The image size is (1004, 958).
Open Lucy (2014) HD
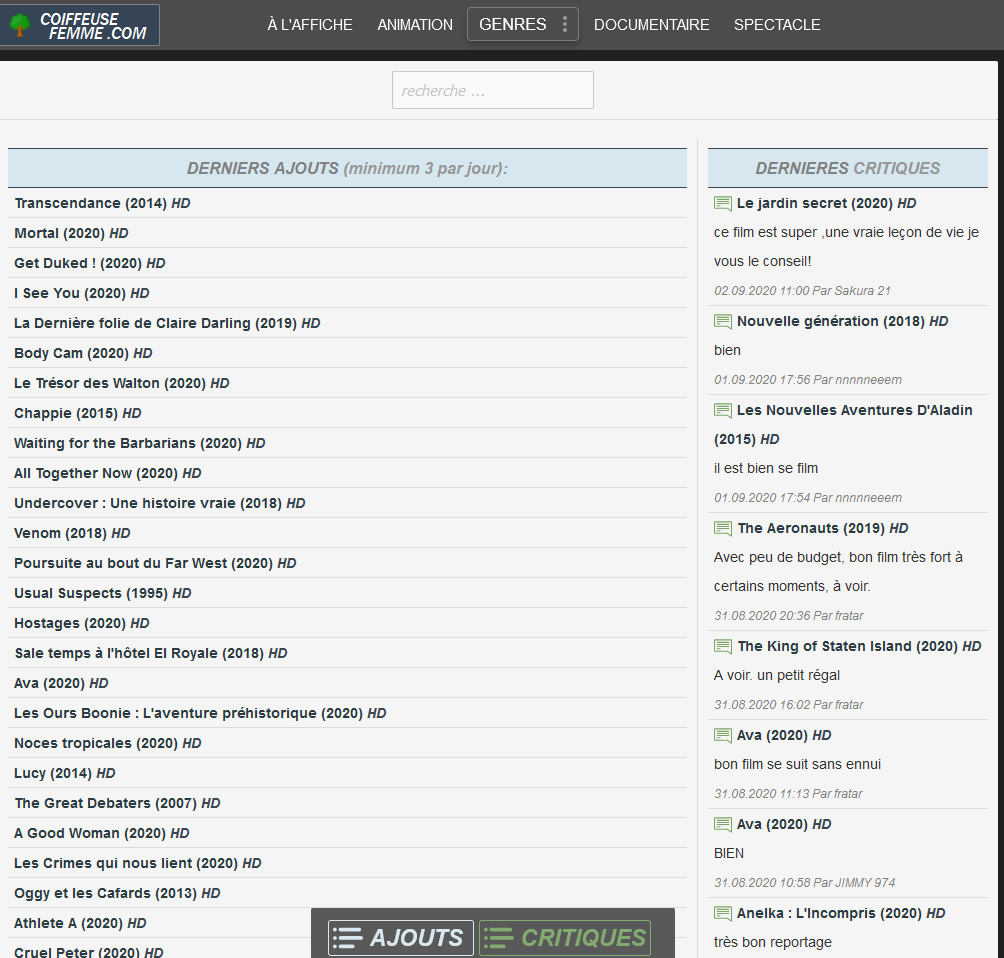pos(65,774)
